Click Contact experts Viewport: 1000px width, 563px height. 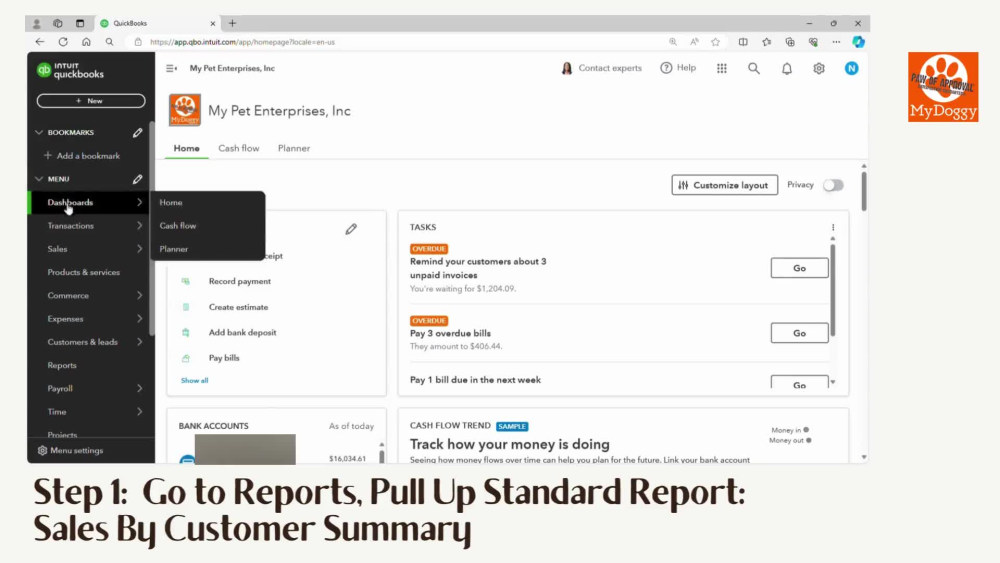601,68
